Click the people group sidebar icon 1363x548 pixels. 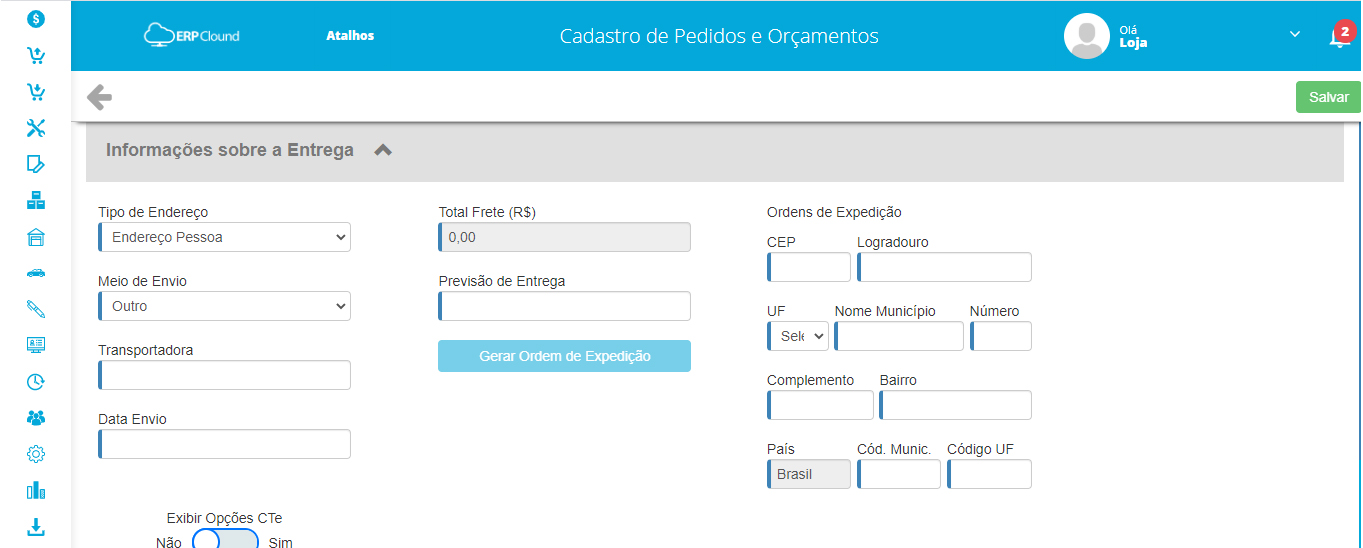[36, 418]
